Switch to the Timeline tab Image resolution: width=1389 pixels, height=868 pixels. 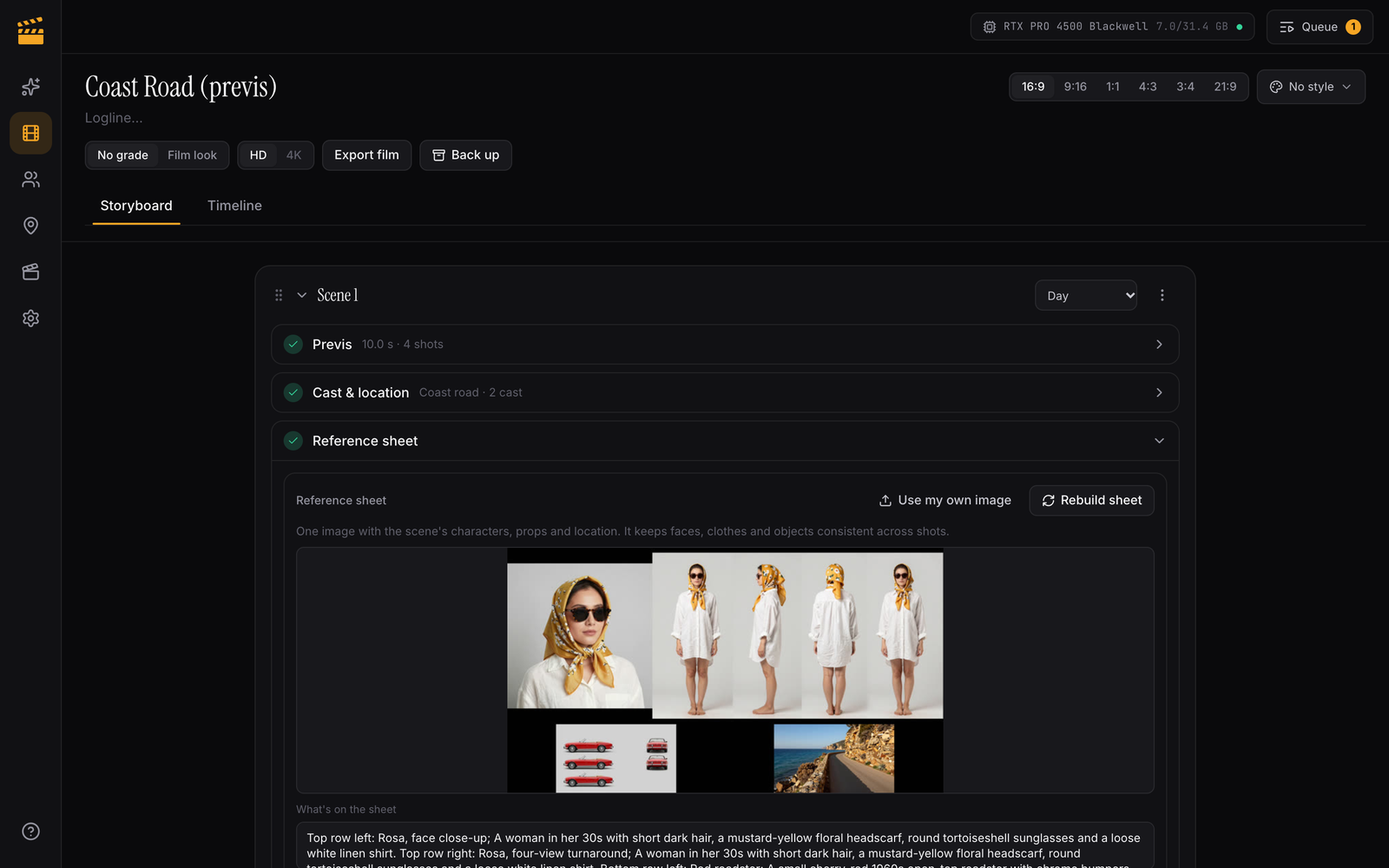point(234,206)
